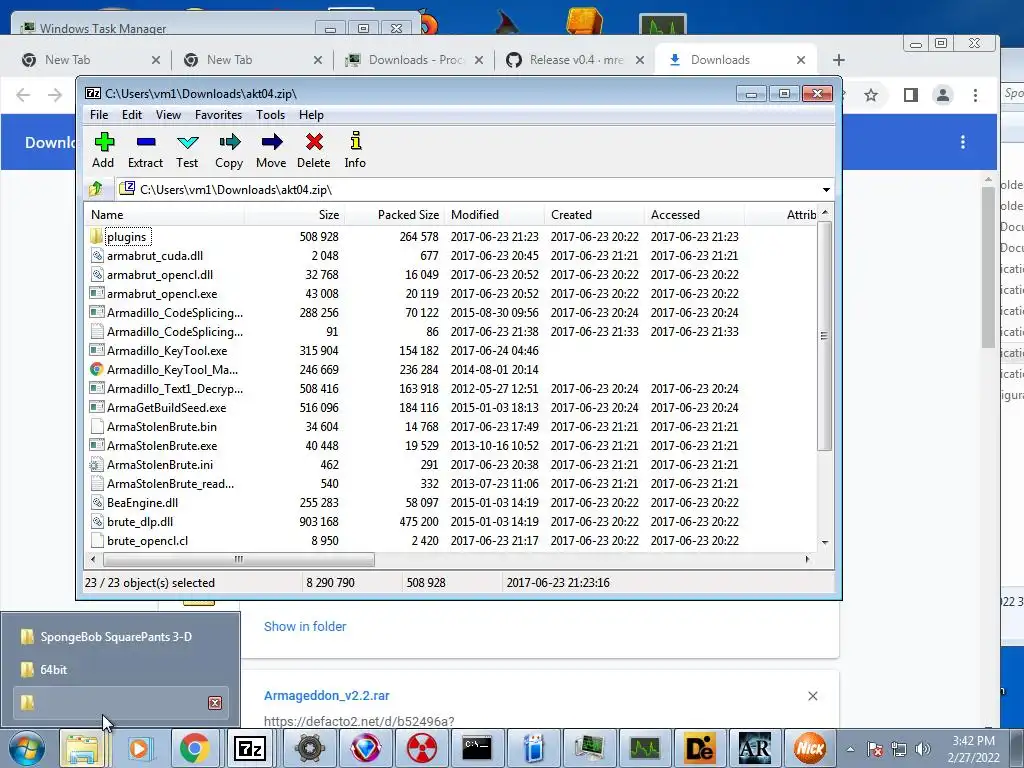Open the Help menu
This screenshot has width=1024, height=768.
312,115
